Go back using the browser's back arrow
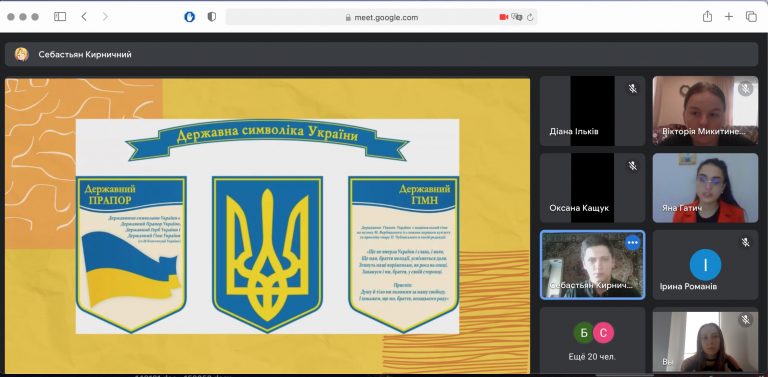The height and width of the screenshot is (377, 768). tap(84, 17)
